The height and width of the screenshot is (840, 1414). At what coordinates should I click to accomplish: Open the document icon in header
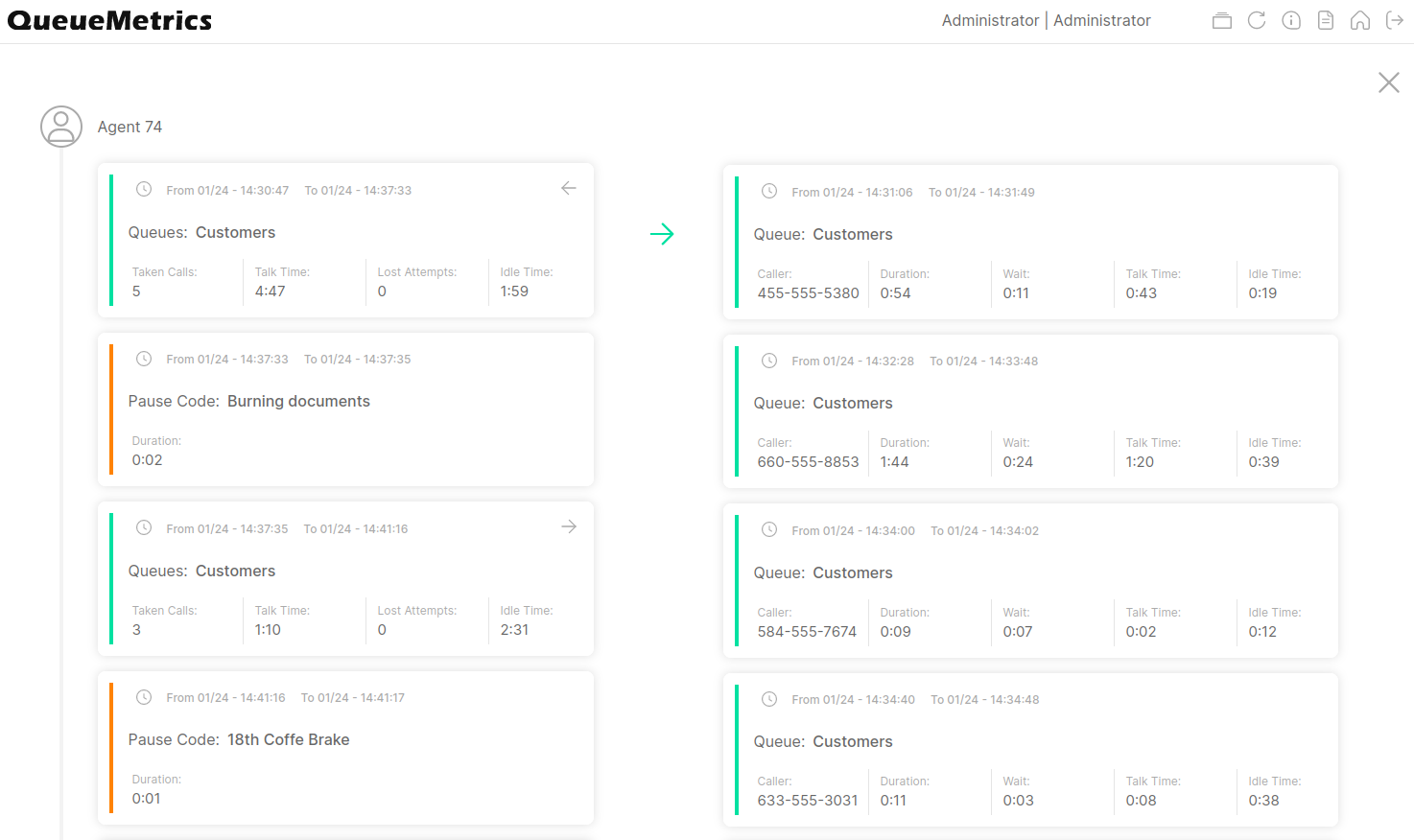(1326, 21)
